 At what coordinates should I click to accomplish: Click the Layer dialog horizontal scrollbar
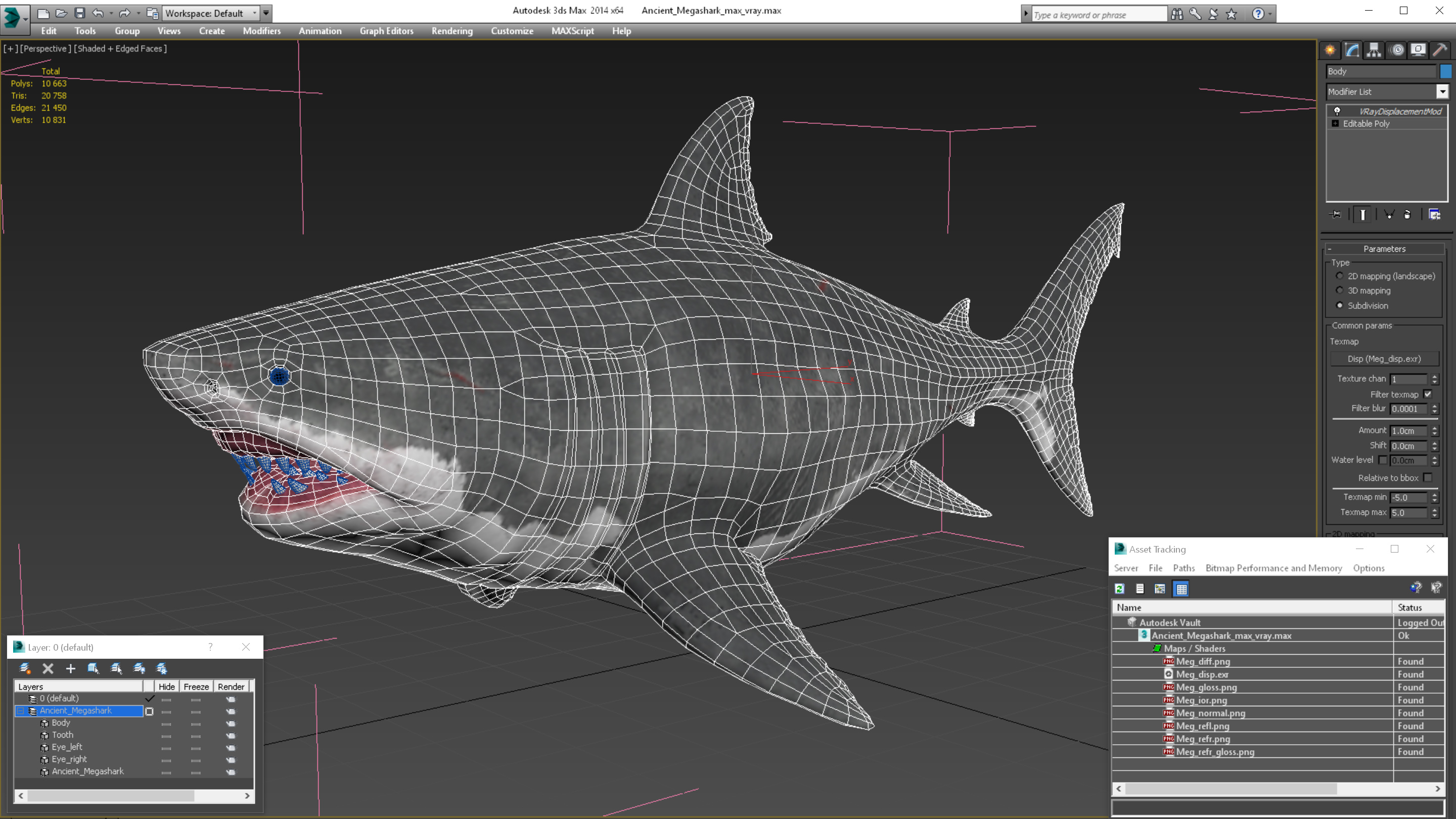point(134,796)
